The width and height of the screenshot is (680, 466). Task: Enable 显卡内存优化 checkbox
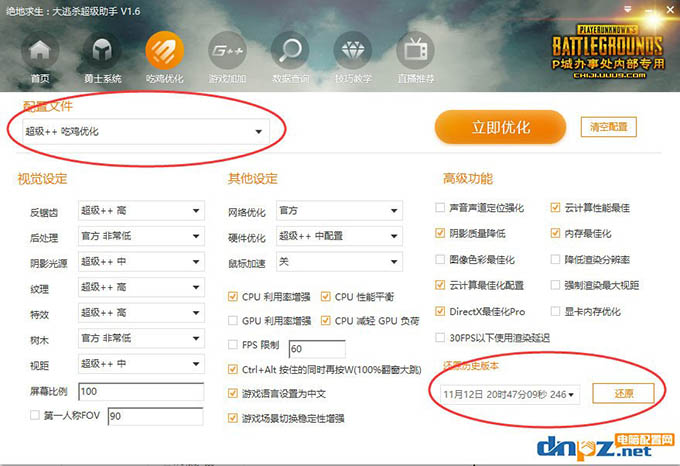[x=555, y=311]
